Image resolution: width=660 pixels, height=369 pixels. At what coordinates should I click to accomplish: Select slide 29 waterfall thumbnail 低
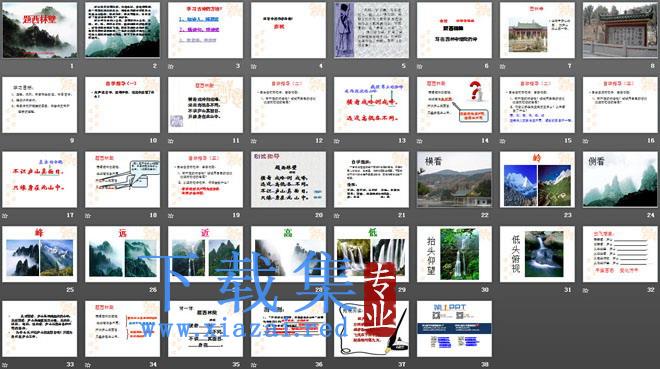pyautogui.click(x=371, y=254)
